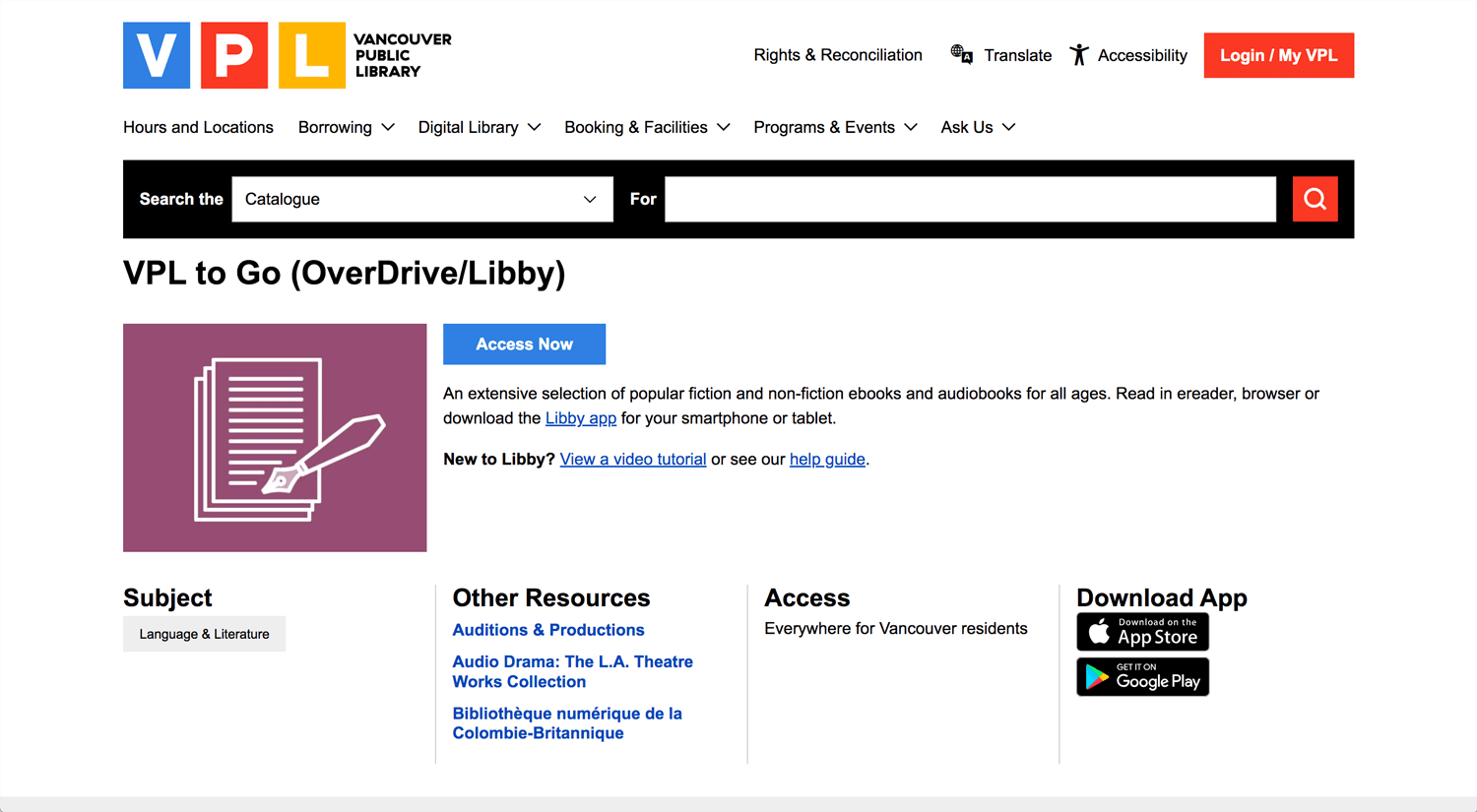Click the Subject heading
1477x812 pixels.
(x=167, y=597)
